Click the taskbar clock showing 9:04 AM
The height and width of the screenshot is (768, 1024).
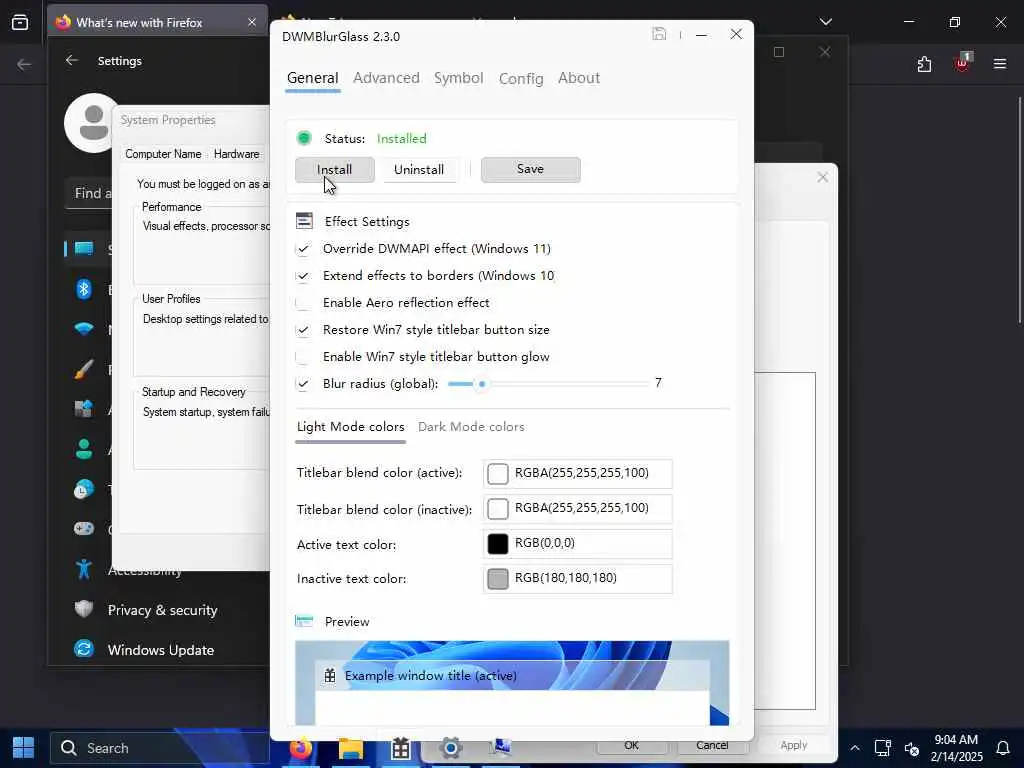(x=956, y=748)
